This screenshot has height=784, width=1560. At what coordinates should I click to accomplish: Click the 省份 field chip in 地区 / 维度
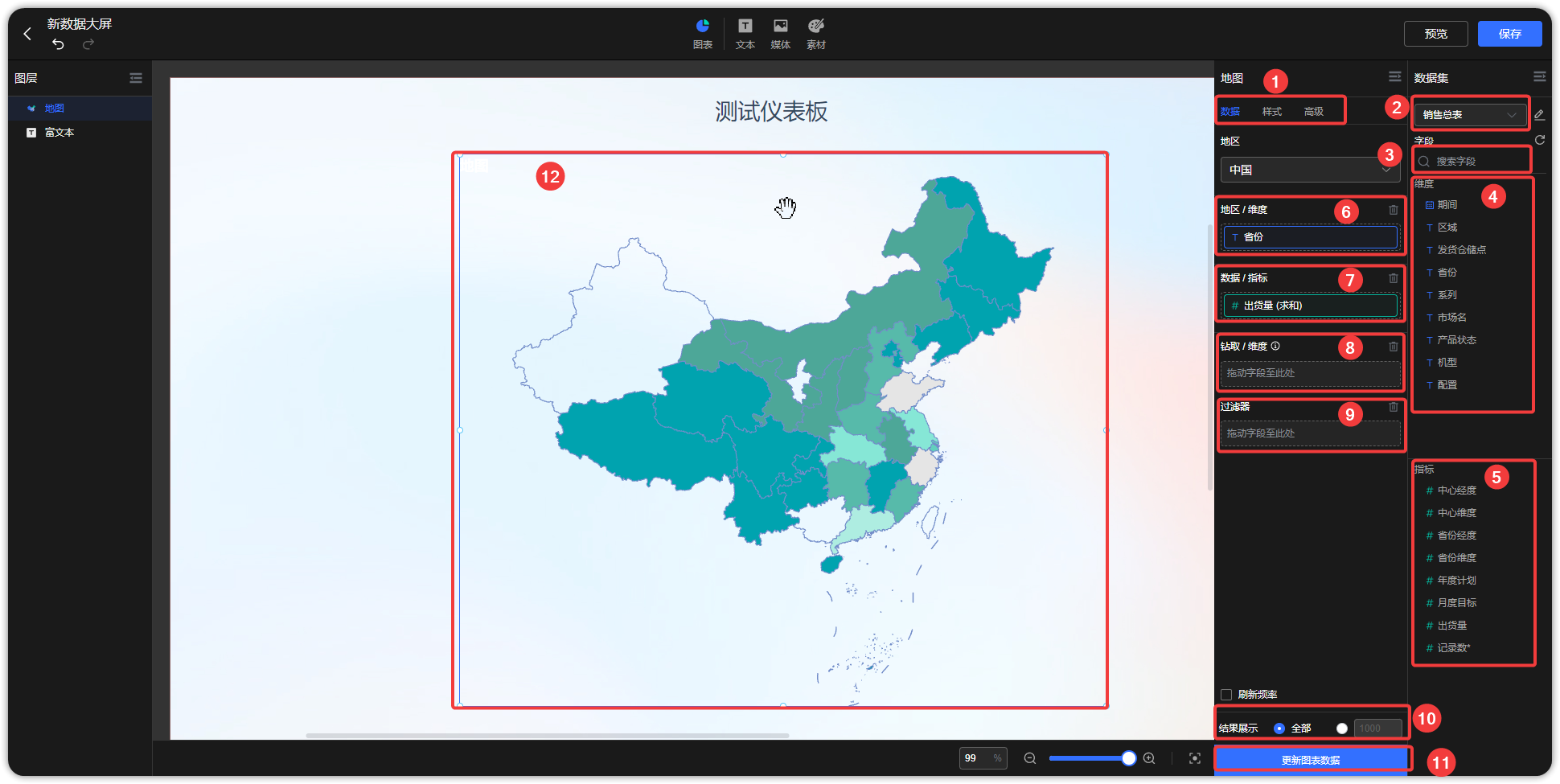pyautogui.click(x=1311, y=237)
